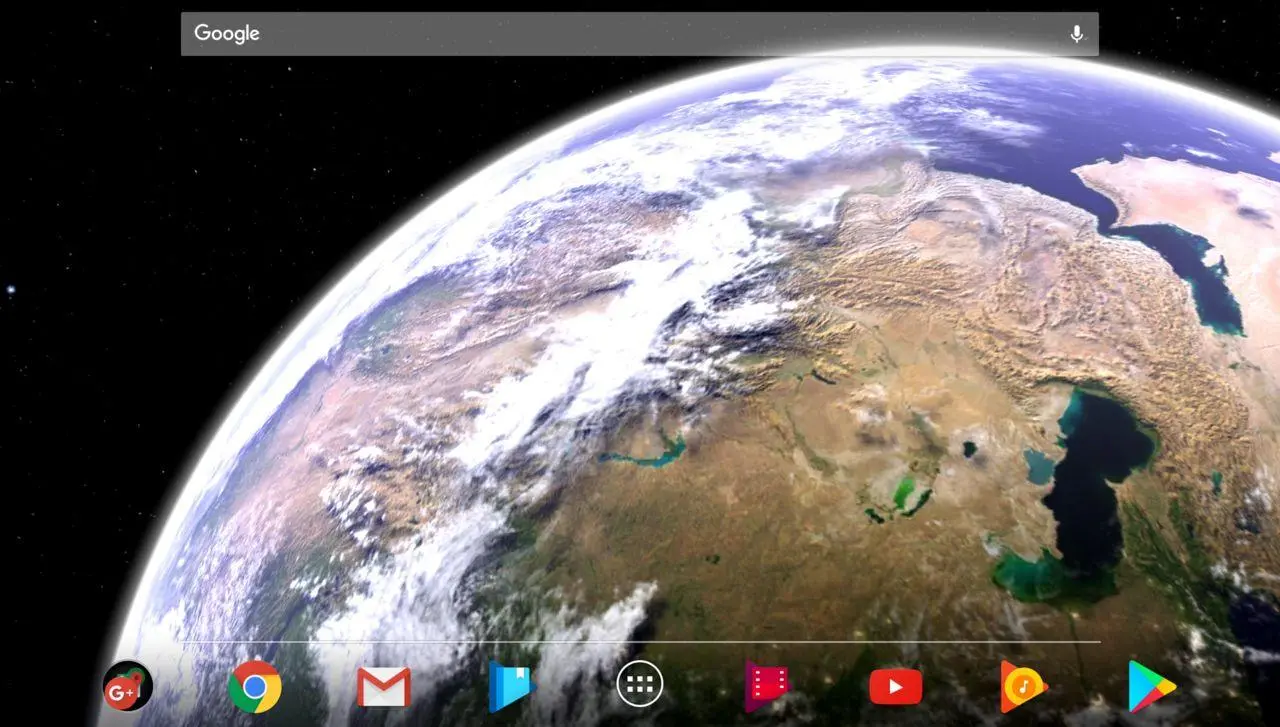Open the Gmail app
The width and height of the screenshot is (1280, 727).
click(x=384, y=687)
